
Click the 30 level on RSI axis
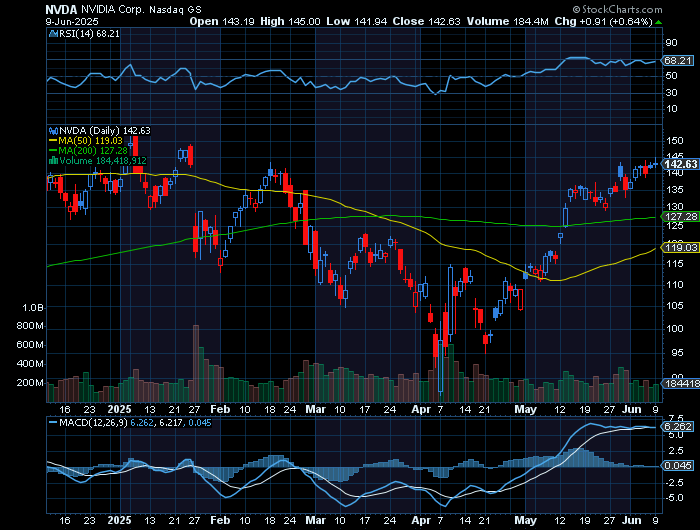click(671, 93)
